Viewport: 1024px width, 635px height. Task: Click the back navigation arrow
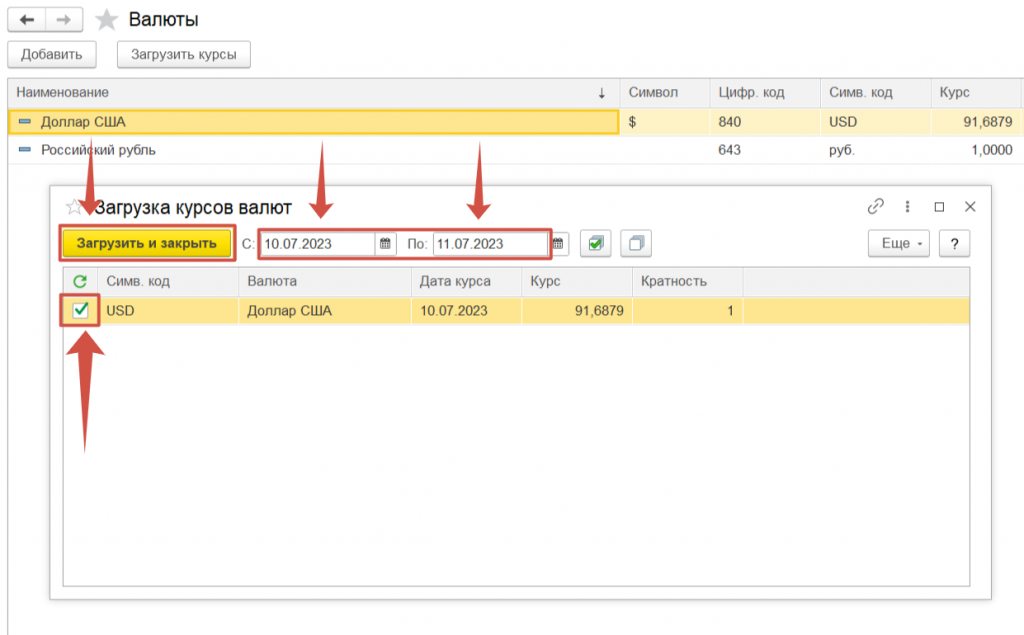coord(26,19)
